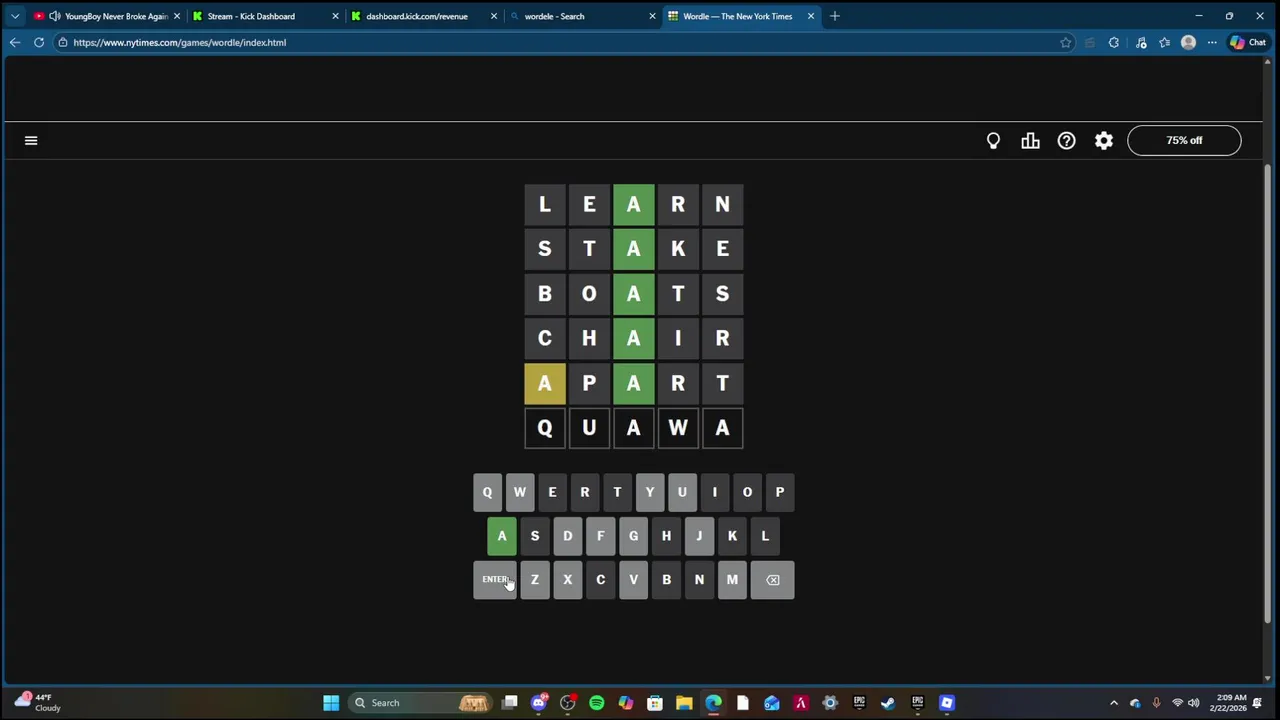Add page to favorites star icon
The height and width of the screenshot is (720, 1280).
tap(1066, 43)
